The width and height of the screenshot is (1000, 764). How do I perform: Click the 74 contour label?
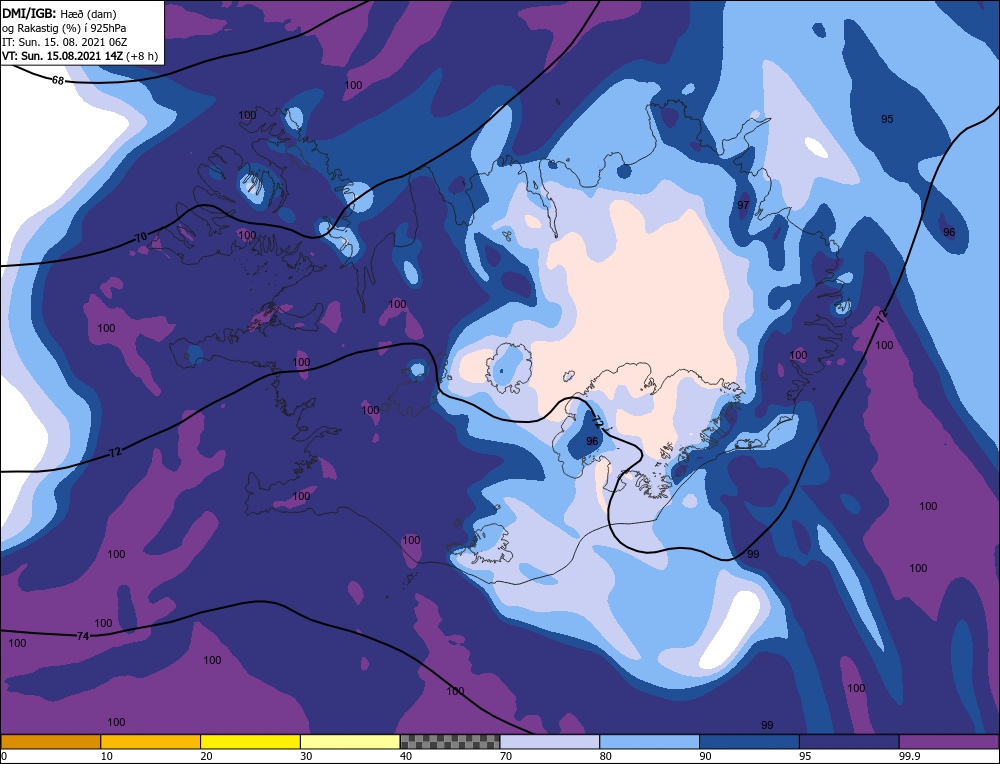(82, 636)
